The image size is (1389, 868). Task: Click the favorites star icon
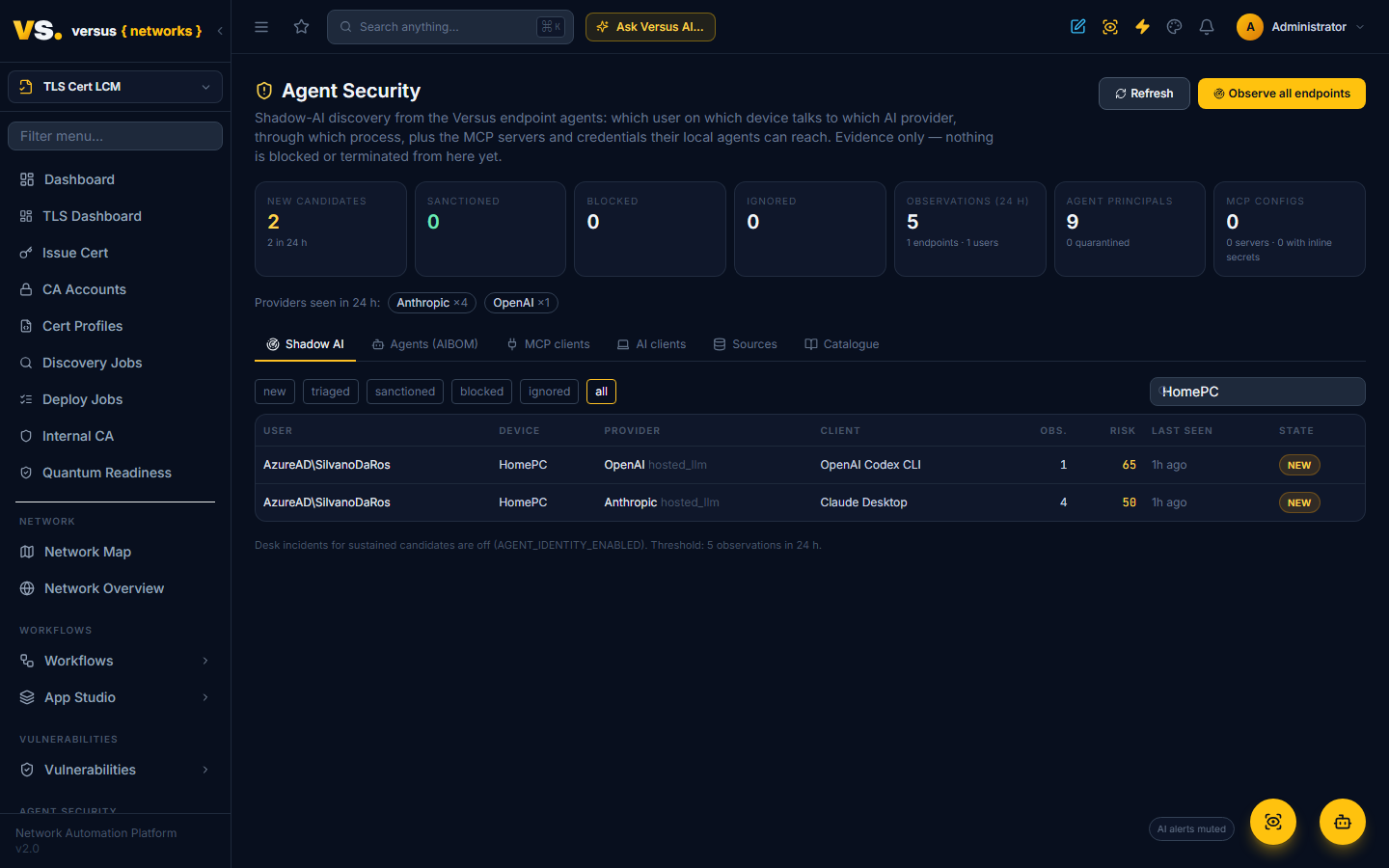click(x=302, y=27)
